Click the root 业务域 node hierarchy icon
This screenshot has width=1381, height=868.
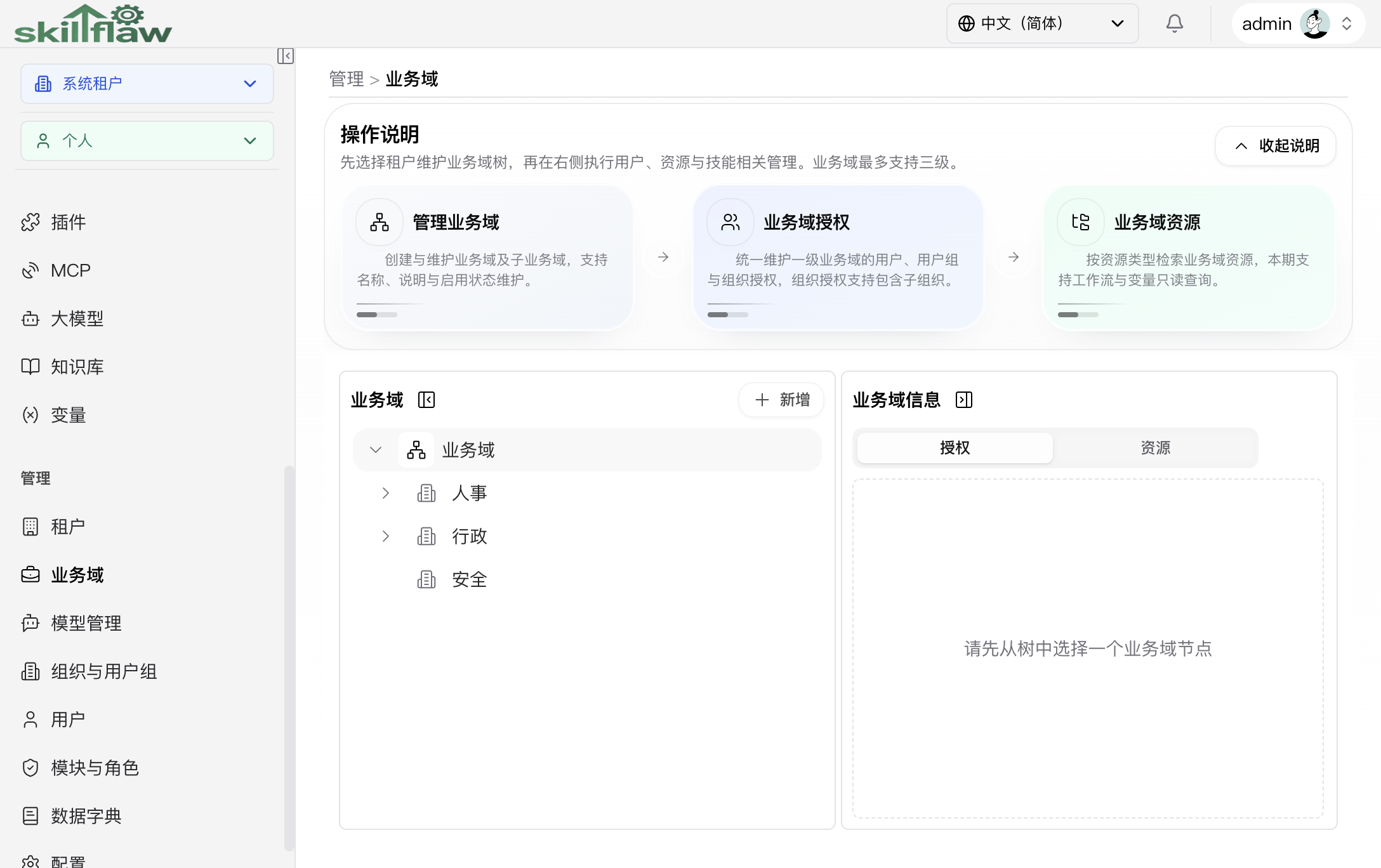pyautogui.click(x=416, y=450)
